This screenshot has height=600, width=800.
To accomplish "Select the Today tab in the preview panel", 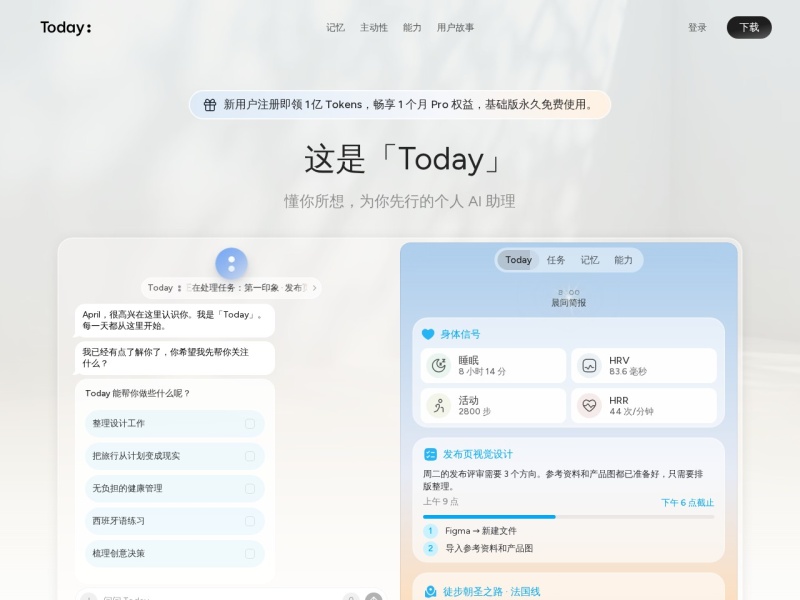I will coord(518,260).
